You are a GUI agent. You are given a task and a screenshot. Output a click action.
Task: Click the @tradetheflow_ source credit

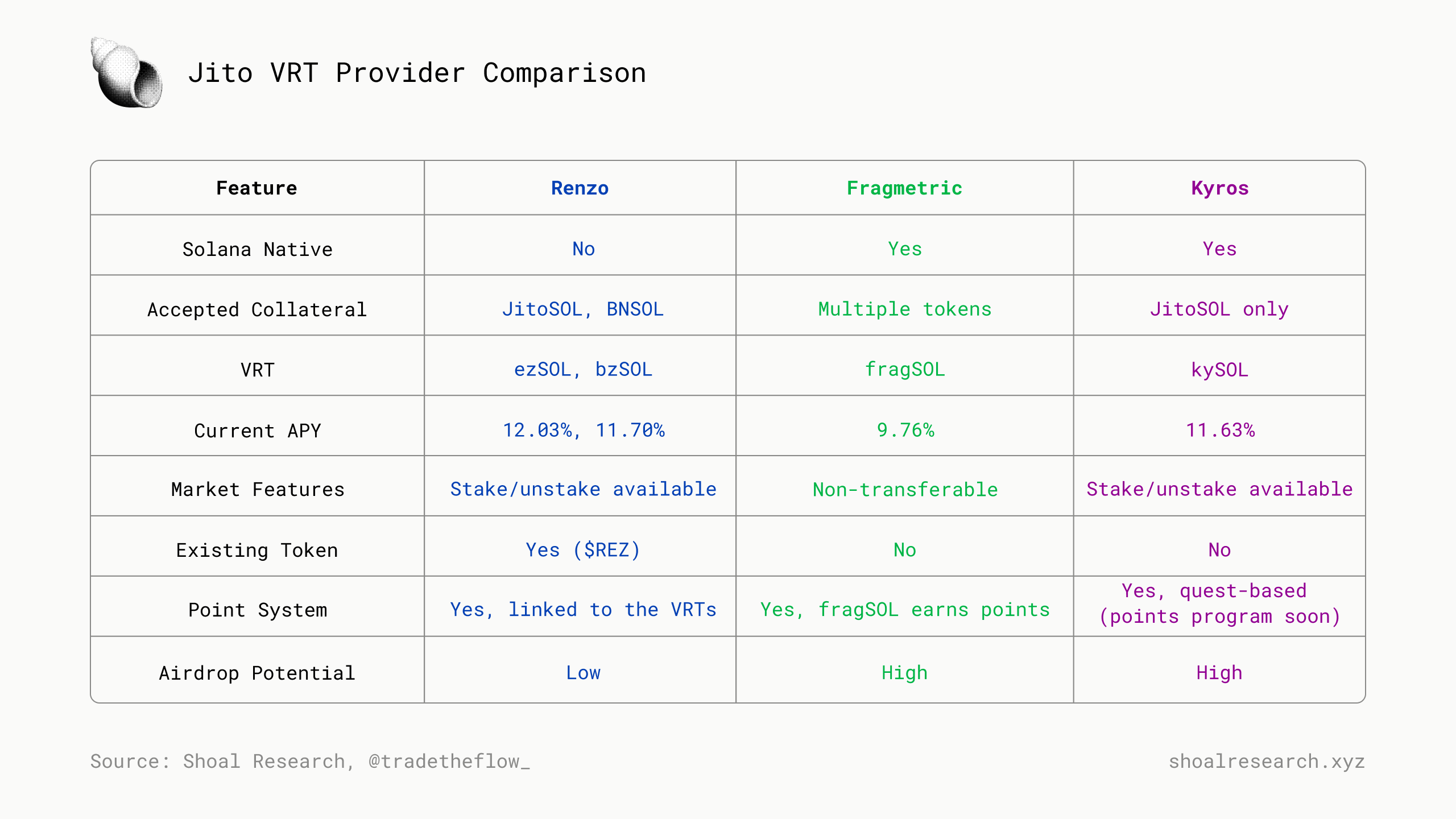coord(449,762)
